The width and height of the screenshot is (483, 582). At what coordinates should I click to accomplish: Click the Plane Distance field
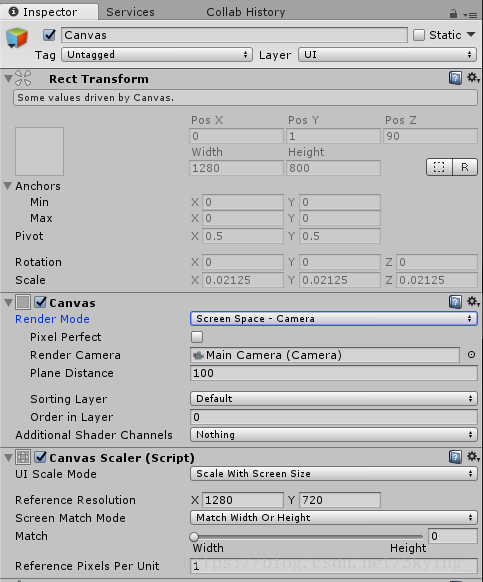click(333, 373)
